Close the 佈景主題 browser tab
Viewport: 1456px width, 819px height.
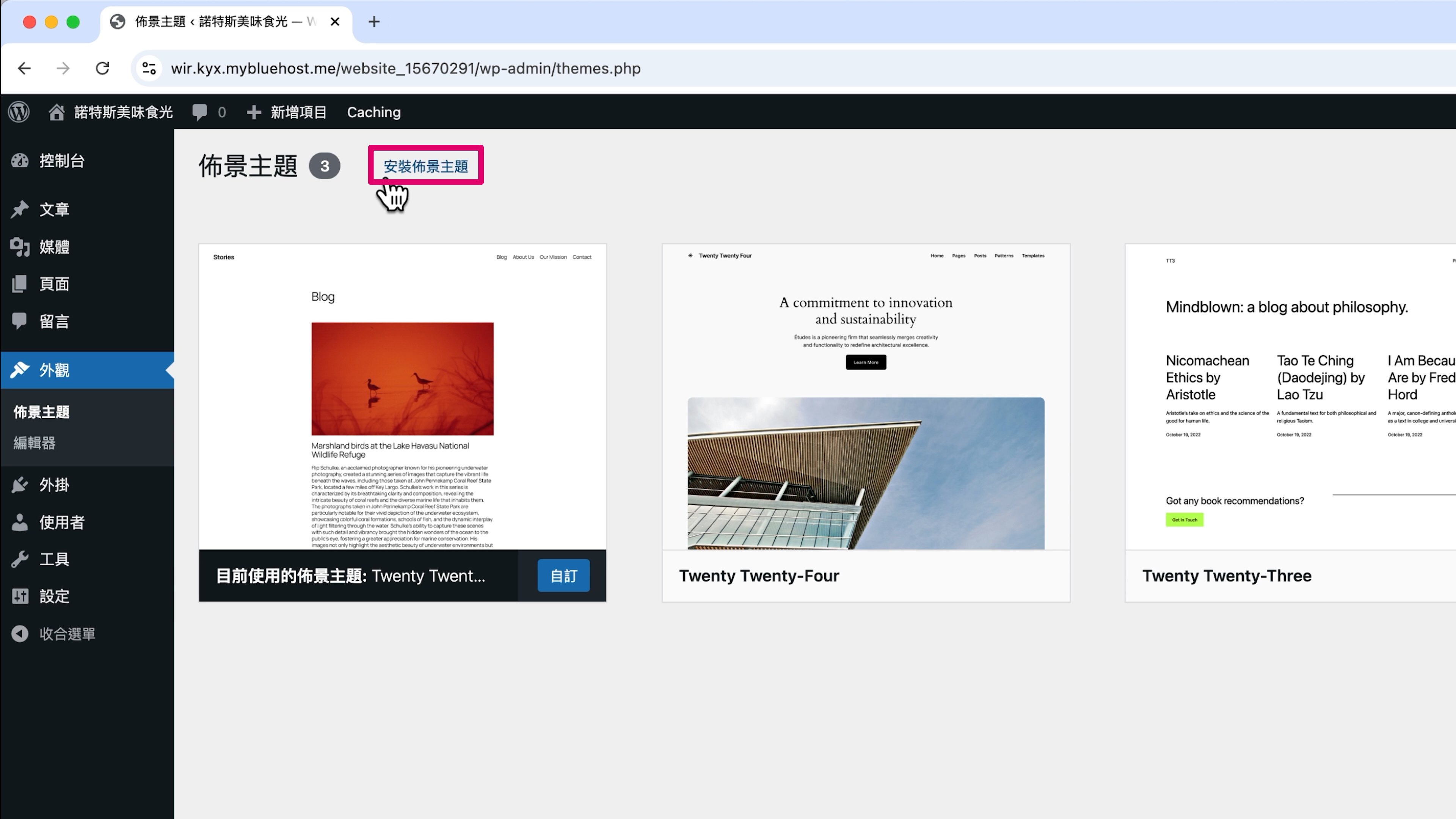pyautogui.click(x=334, y=22)
